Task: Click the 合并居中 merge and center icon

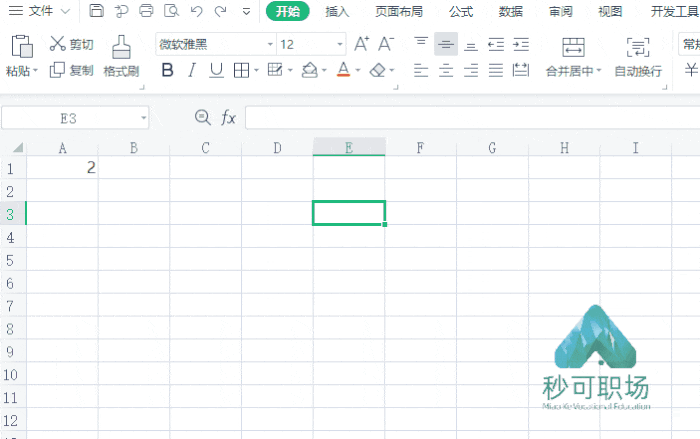Action: (x=573, y=47)
